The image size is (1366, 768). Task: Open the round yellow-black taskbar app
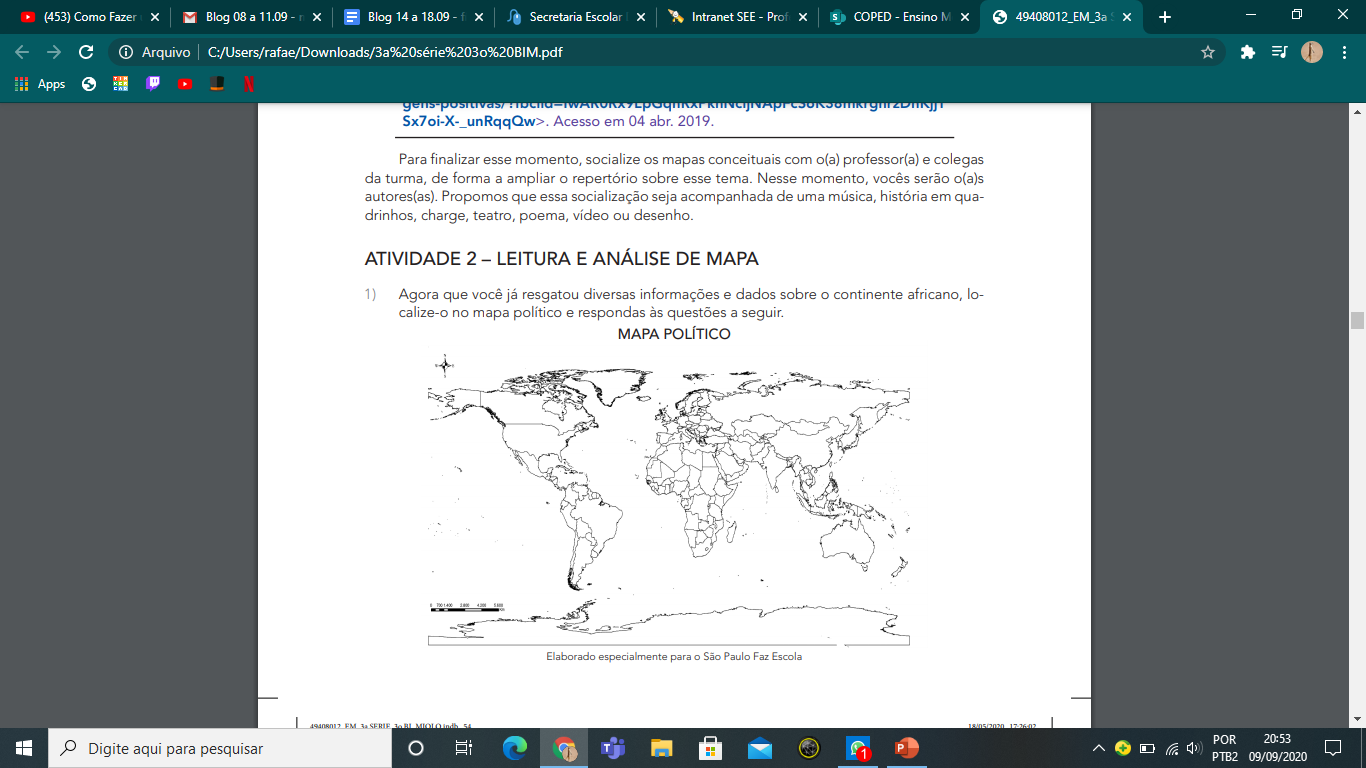[809, 748]
